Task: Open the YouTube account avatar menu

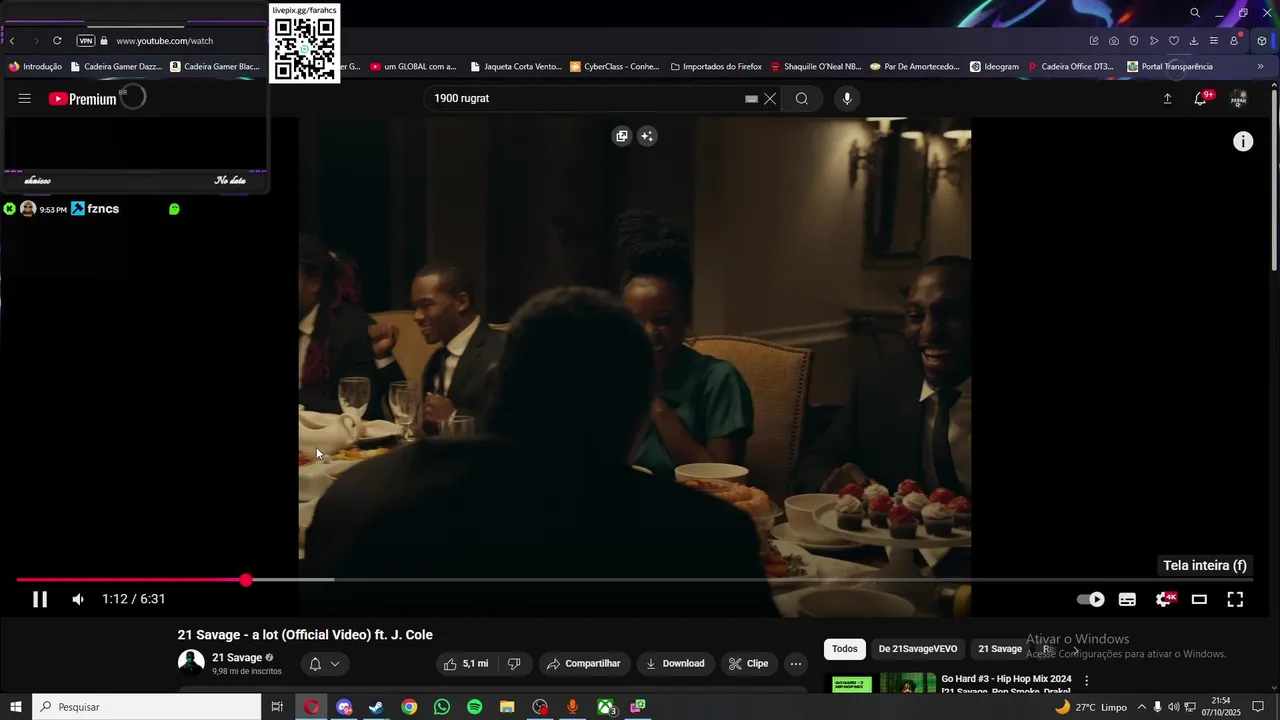Action: click(1238, 99)
